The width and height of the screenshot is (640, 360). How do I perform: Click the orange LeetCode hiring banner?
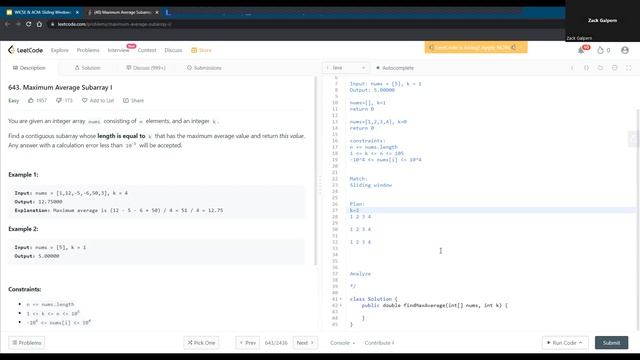click(476, 47)
